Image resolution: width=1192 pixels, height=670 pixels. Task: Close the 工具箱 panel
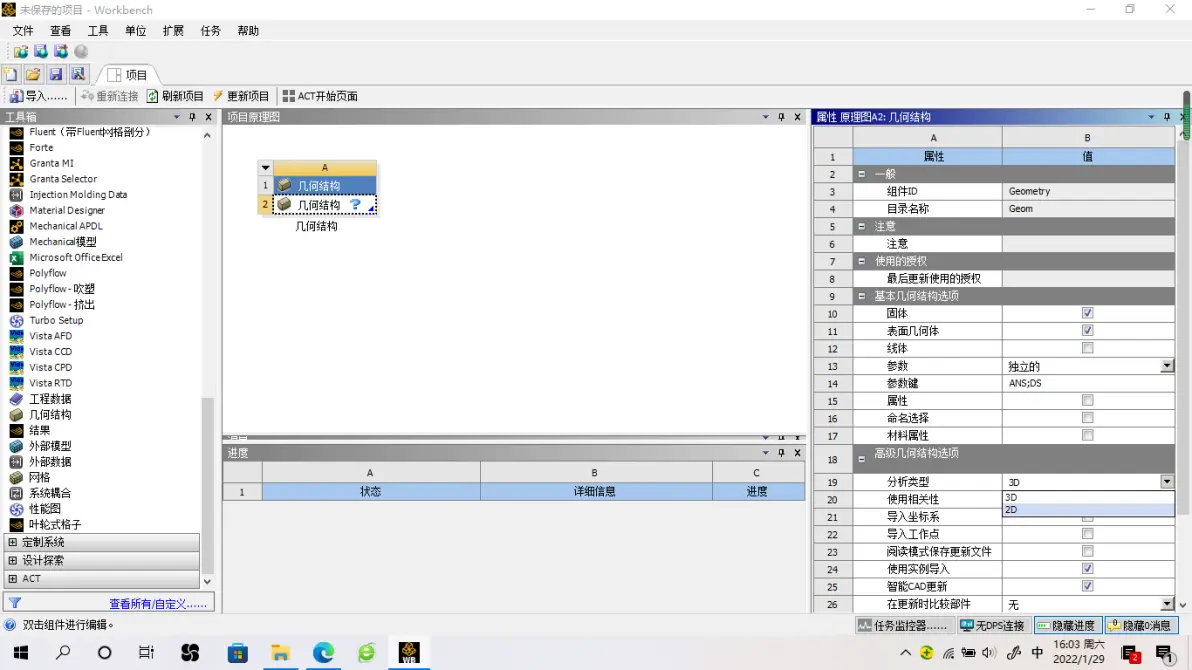pyautogui.click(x=208, y=117)
